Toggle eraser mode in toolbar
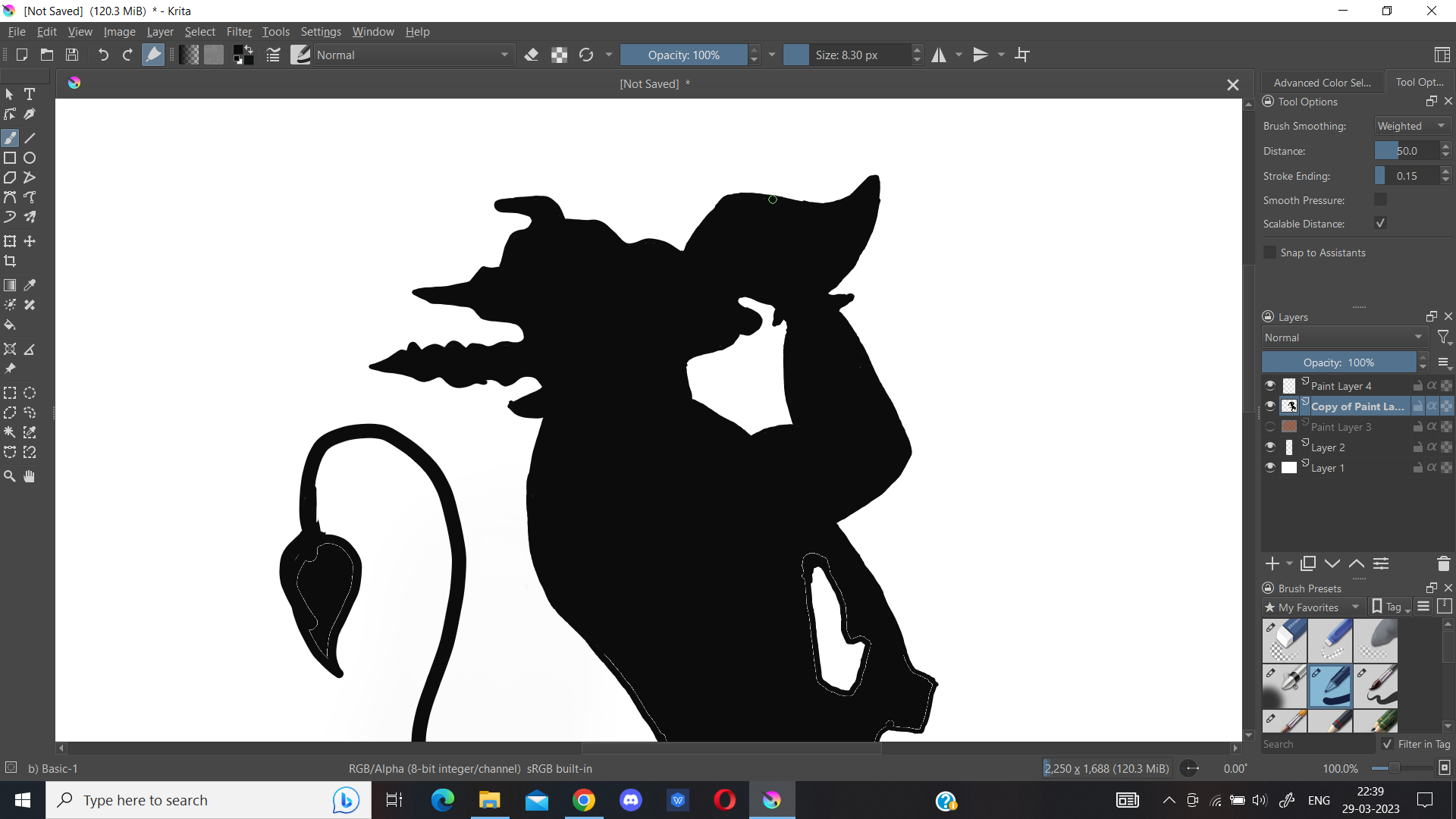The height and width of the screenshot is (819, 1456). (x=532, y=55)
